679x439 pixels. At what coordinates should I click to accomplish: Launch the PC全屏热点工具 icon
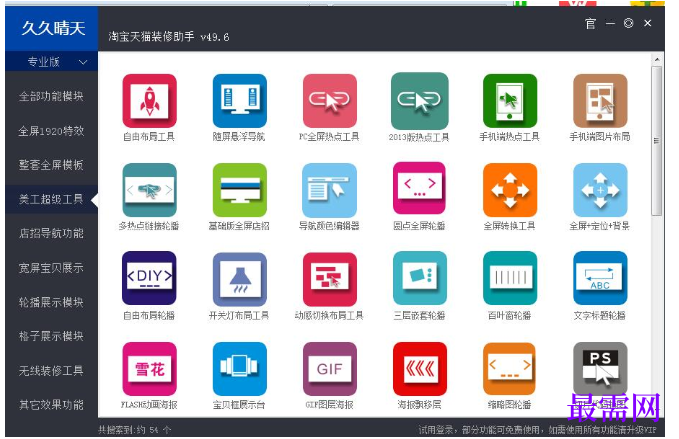pyautogui.click(x=330, y=100)
